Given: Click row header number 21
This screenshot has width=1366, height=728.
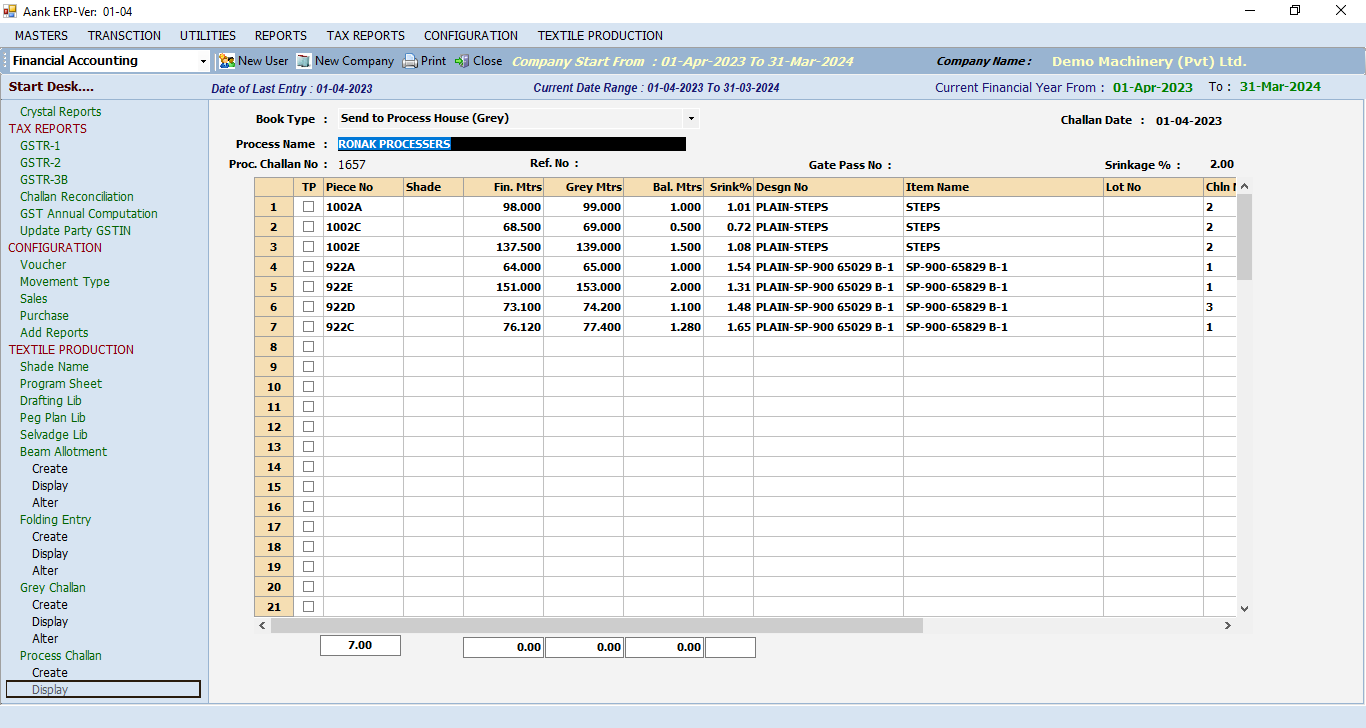Looking at the screenshot, I should click(x=274, y=607).
